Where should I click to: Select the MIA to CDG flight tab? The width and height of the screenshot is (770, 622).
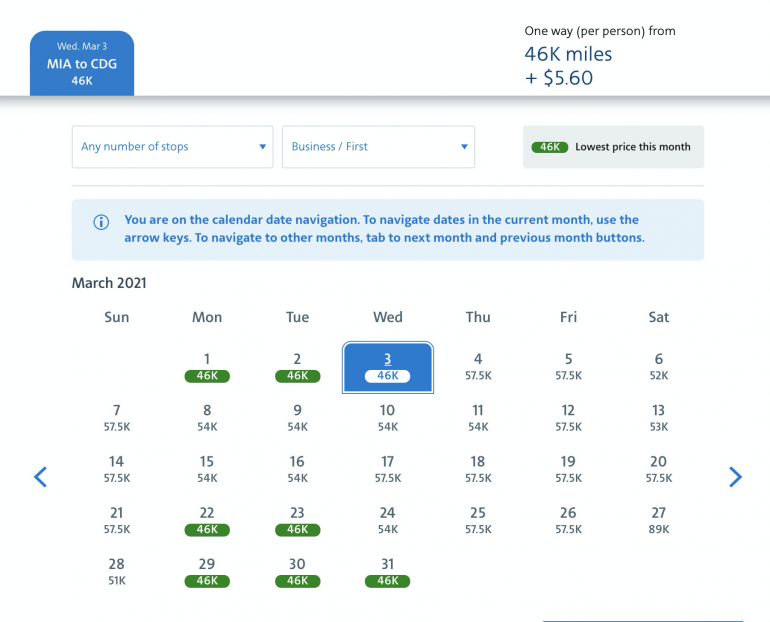point(82,64)
